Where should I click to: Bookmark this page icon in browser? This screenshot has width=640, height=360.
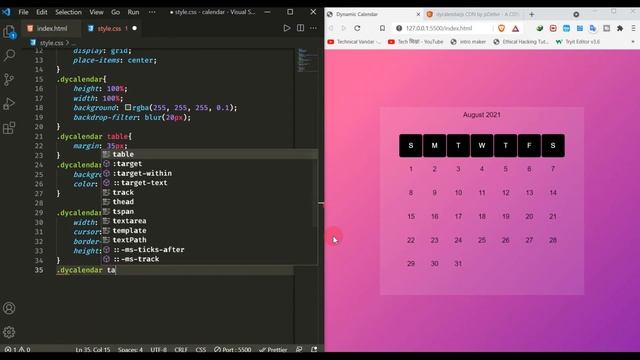[x=382, y=28]
